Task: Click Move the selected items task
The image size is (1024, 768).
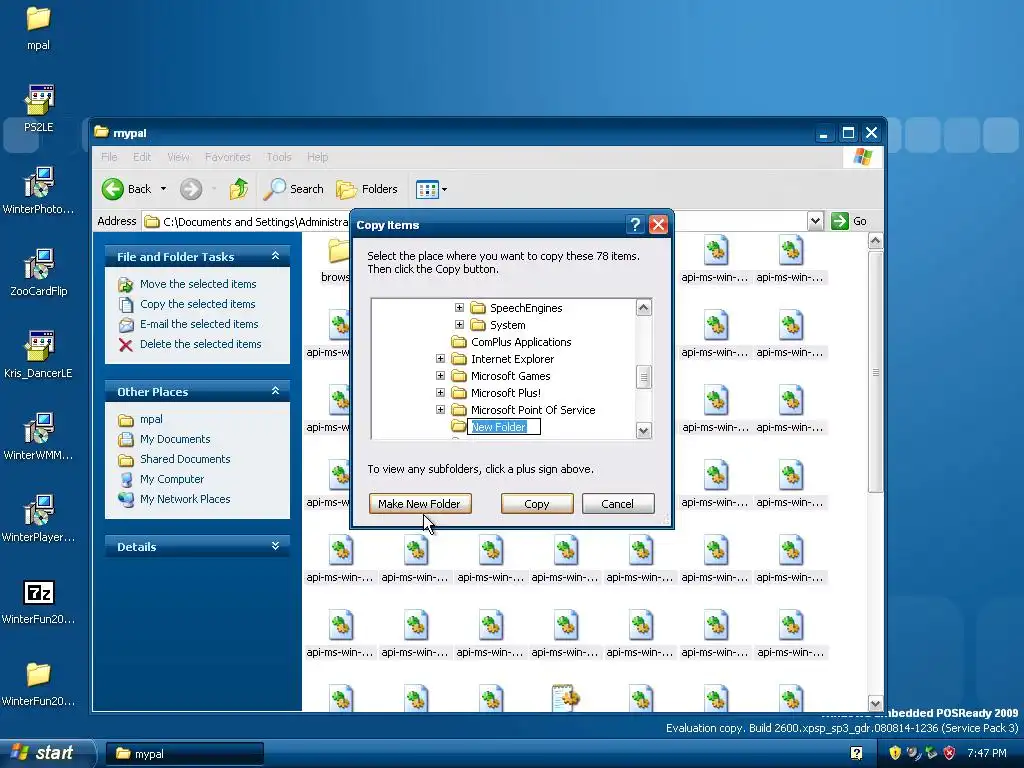Action: (198, 284)
